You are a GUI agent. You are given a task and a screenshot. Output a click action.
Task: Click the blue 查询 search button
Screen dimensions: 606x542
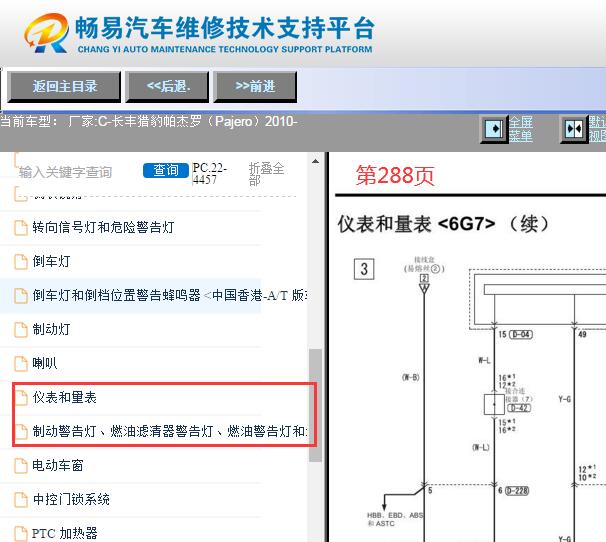(166, 170)
